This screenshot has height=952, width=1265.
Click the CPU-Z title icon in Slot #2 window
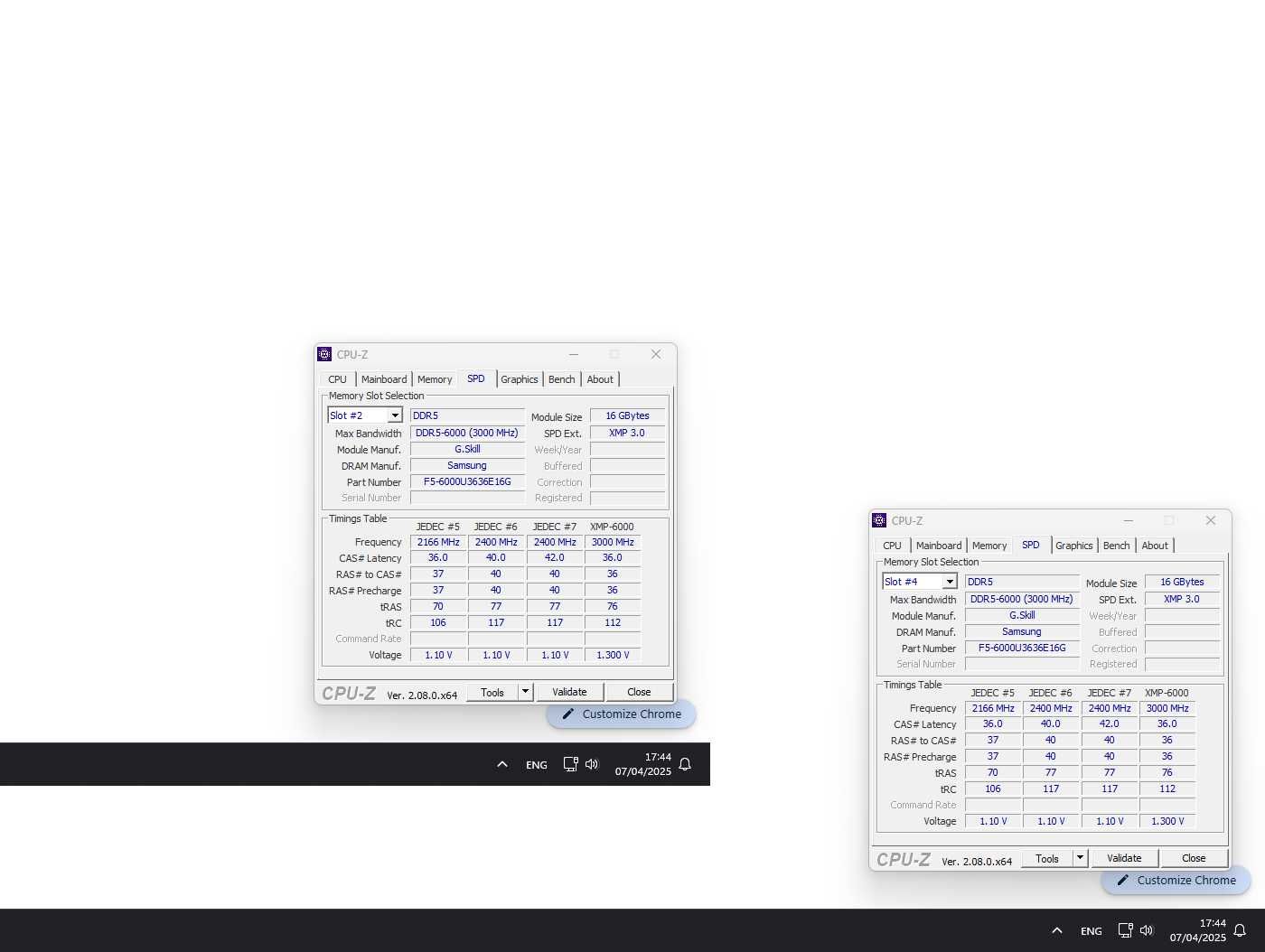[324, 354]
